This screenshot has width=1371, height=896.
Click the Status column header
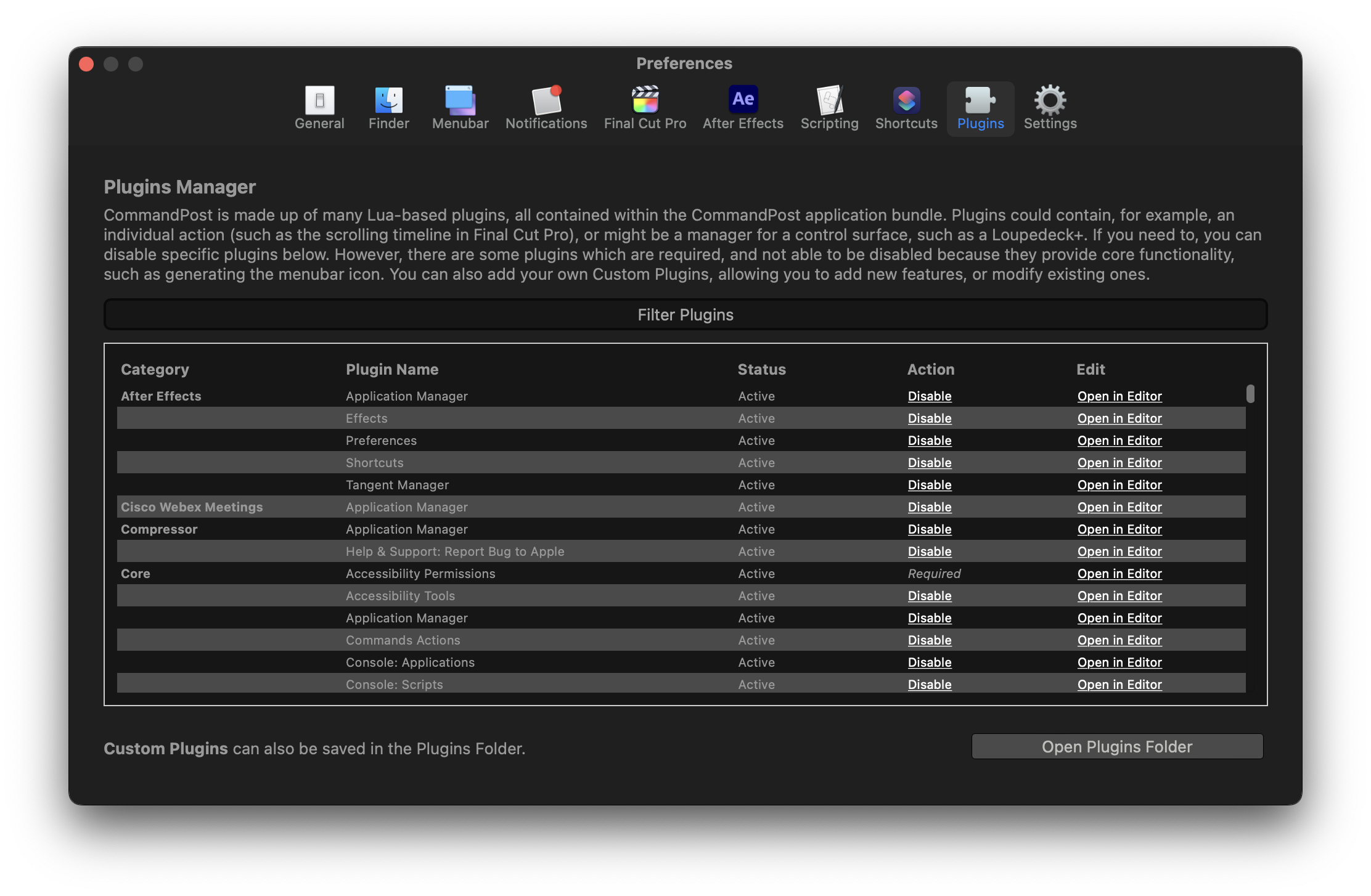(762, 369)
